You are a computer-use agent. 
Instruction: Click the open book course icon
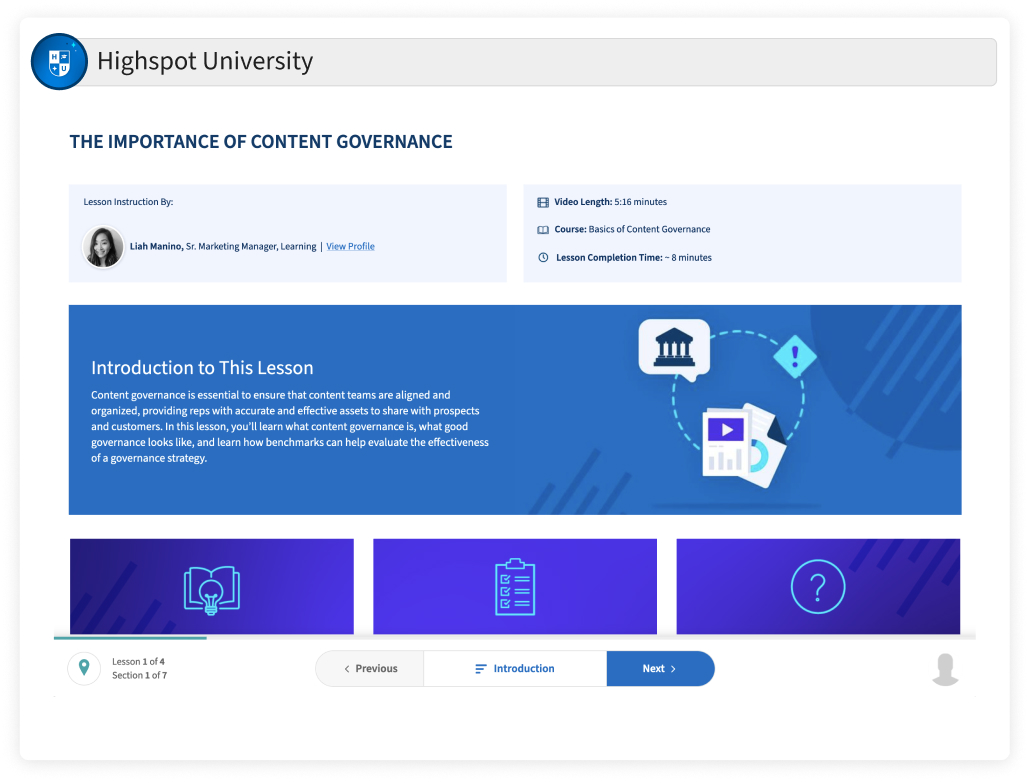coord(543,230)
